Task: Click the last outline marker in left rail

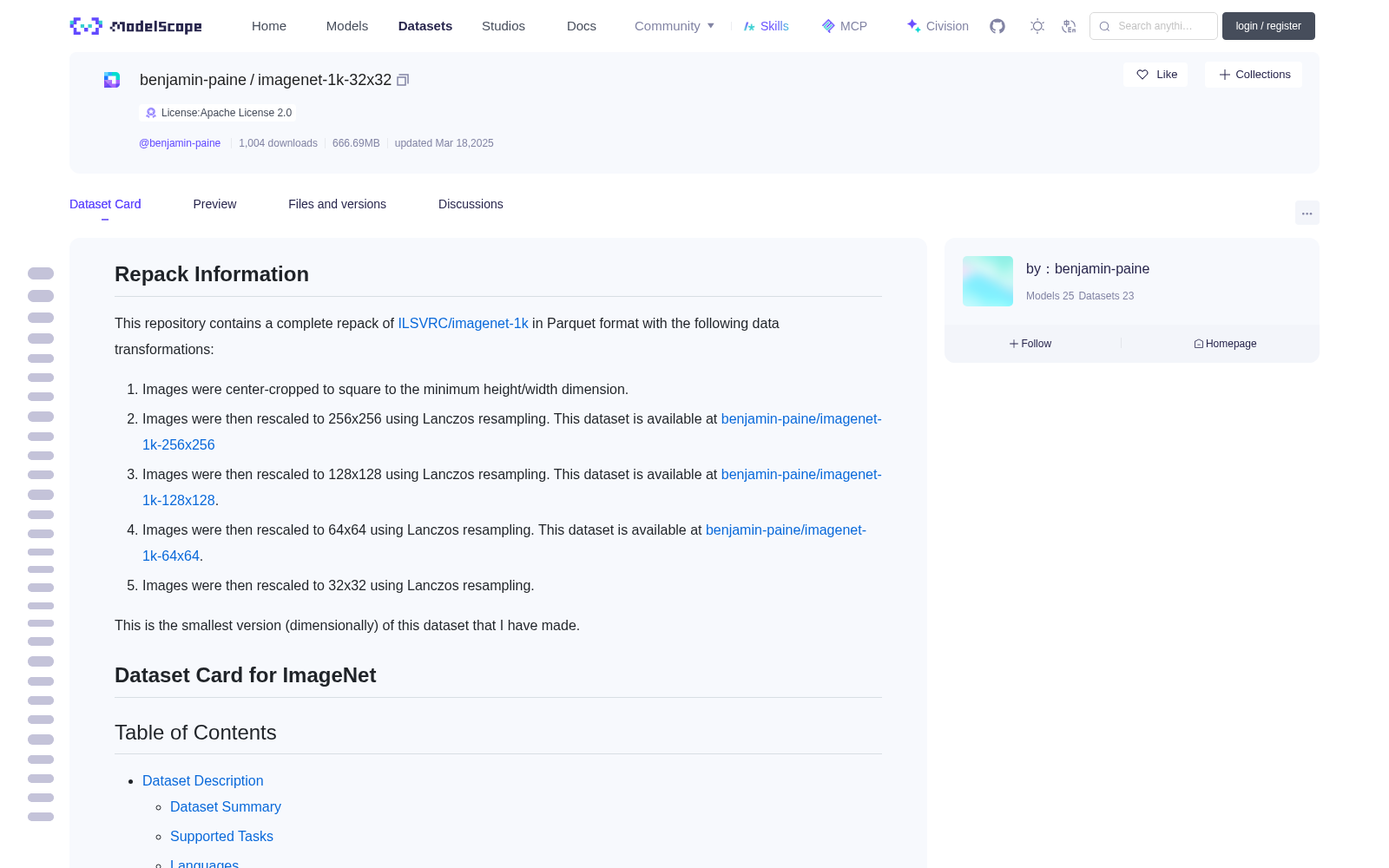Action: click(41, 817)
